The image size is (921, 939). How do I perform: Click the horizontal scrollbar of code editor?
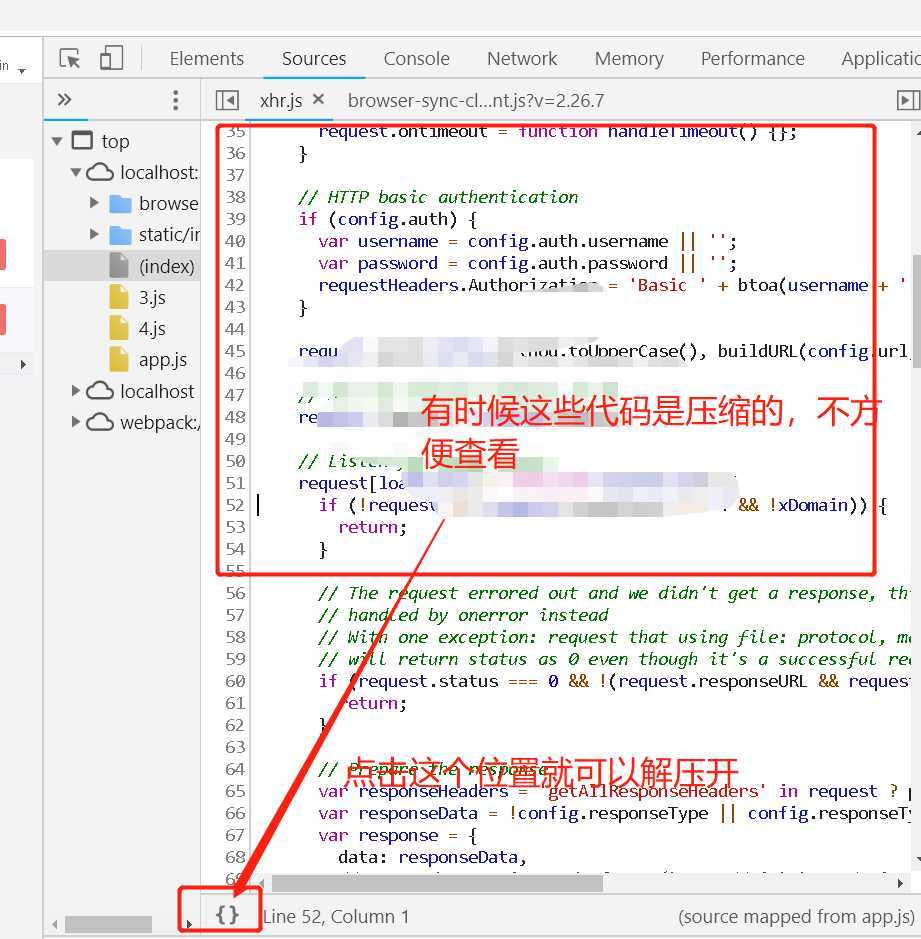coord(437,883)
